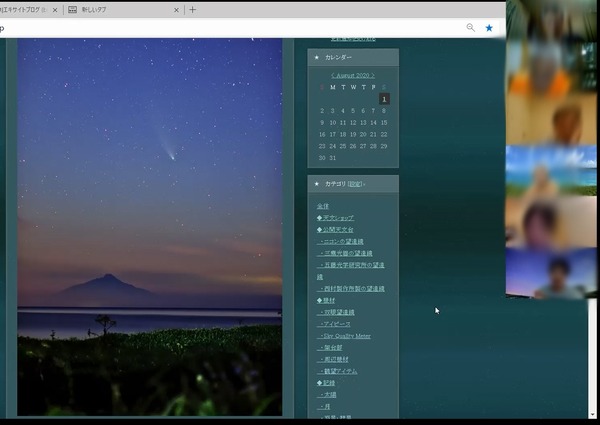600x425 pixels.
Task: Open the 五藤光学研究所の望遠鏡 category link
Action: [x=351, y=265]
